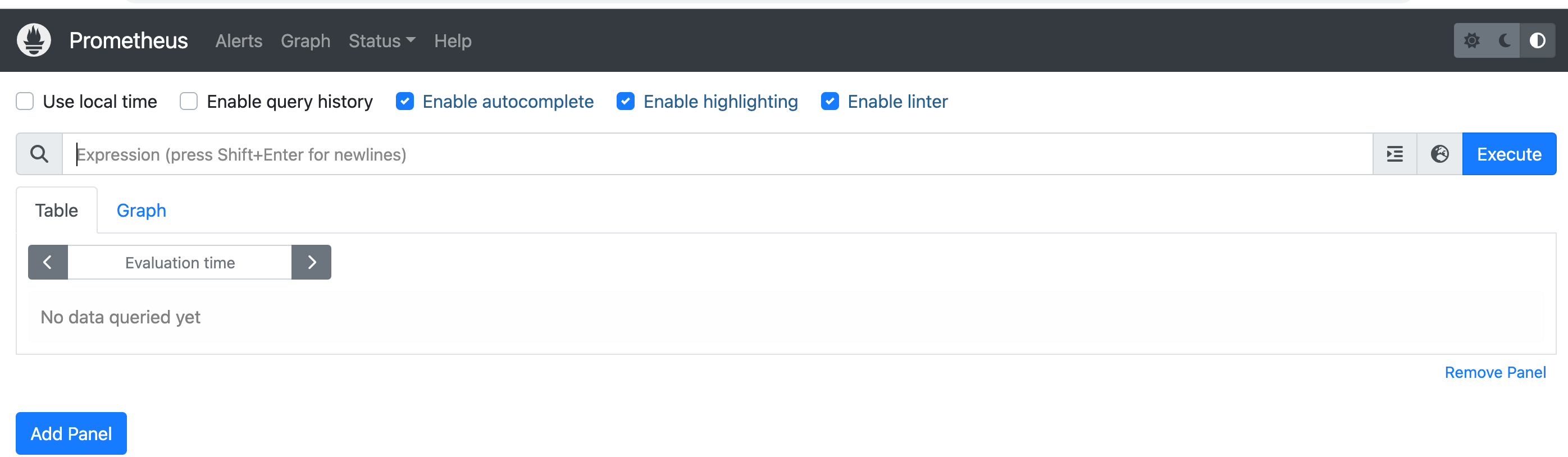Click the magnifier search icon beside expression

pyautogui.click(x=39, y=154)
